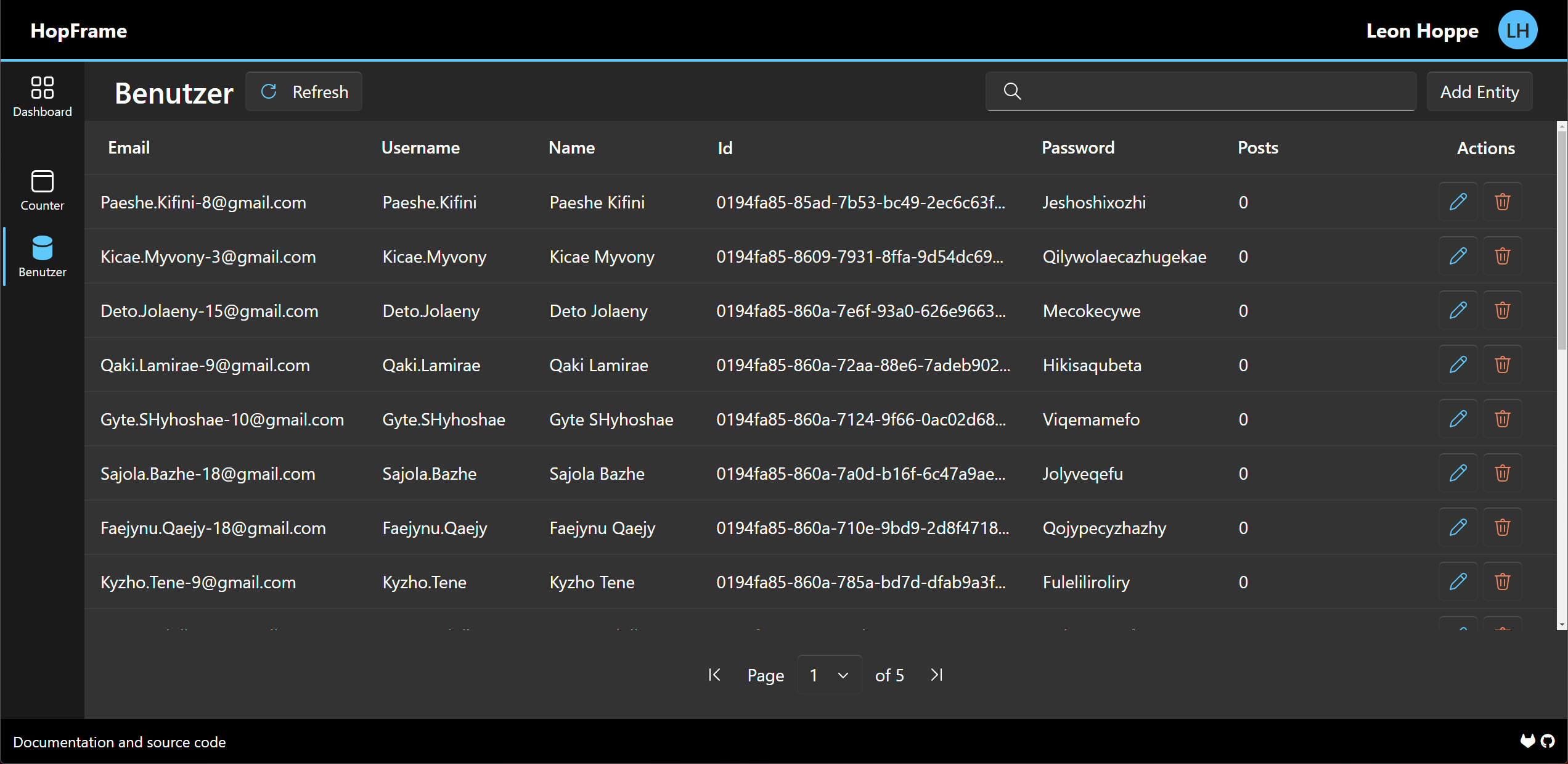Edit the Paeshe Kifini entry
The width and height of the screenshot is (1568, 764).
1458,202
